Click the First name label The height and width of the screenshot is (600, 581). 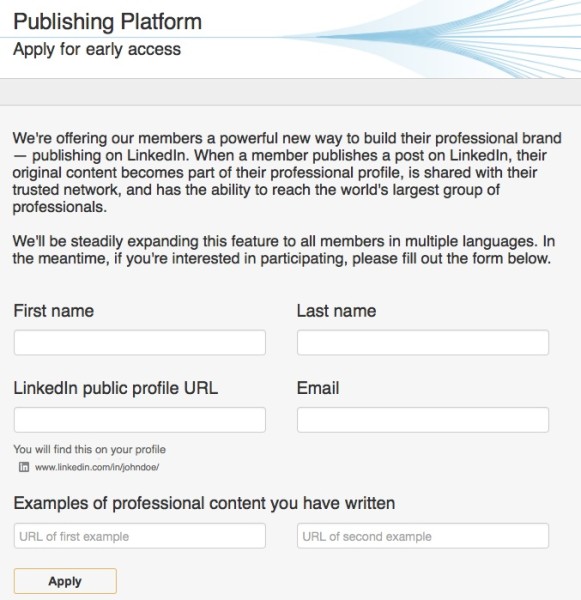[54, 311]
